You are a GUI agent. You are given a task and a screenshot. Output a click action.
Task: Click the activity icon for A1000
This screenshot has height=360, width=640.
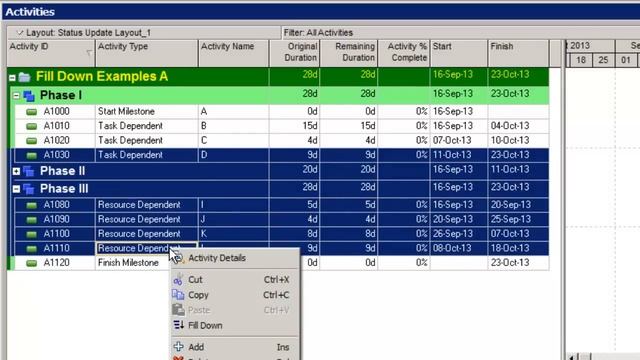31,112
